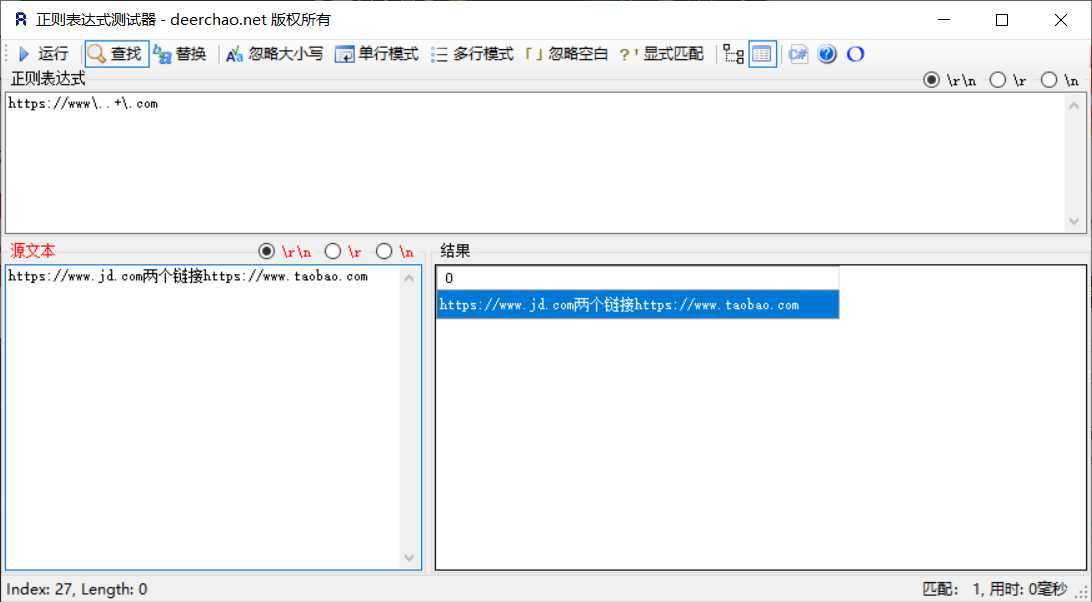The height and width of the screenshot is (602, 1092).
Task: Click regex box scrollbar up arrow
Action: click(1074, 105)
